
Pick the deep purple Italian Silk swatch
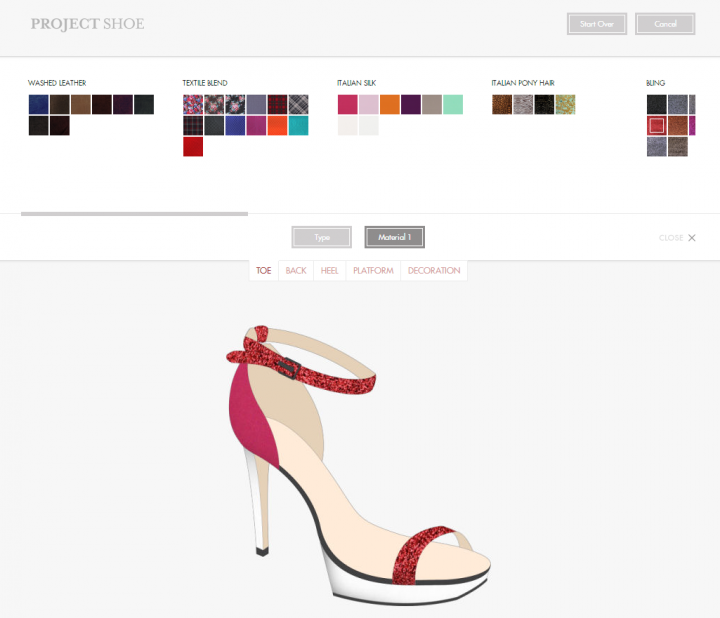411,105
